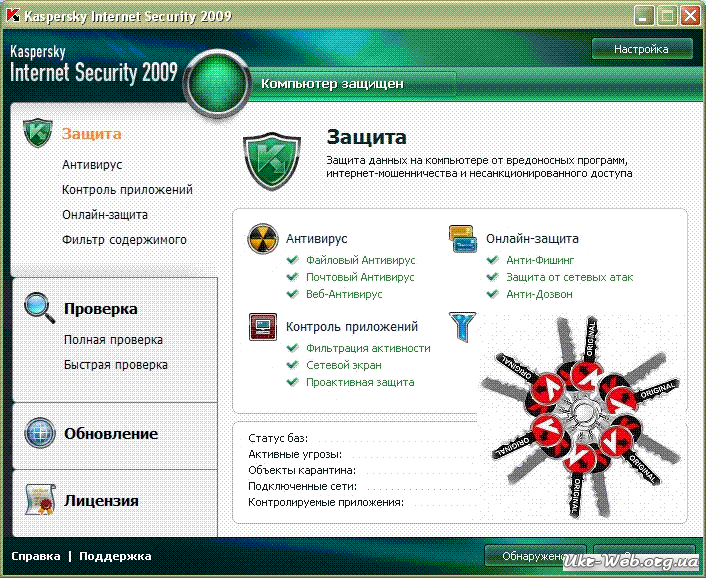
Task: Select Онлайн-защита in left sidebar
Action: 105,215
